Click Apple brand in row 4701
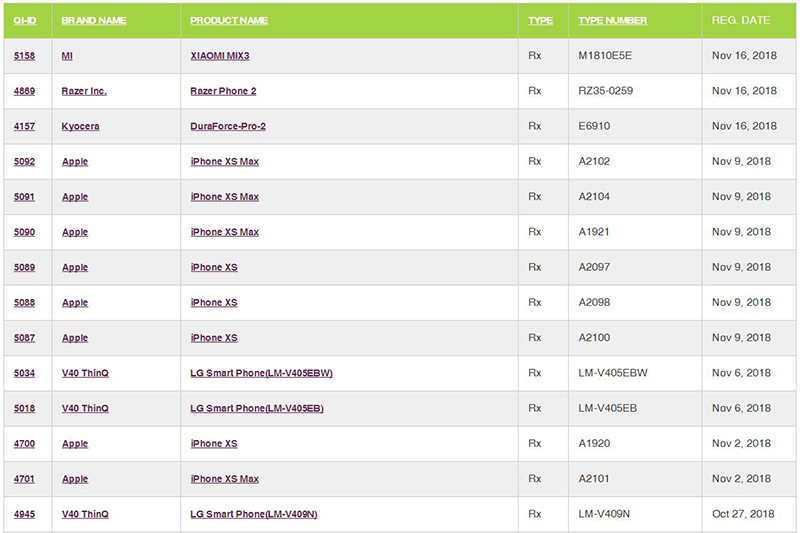The height and width of the screenshot is (533, 800). (75, 479)
